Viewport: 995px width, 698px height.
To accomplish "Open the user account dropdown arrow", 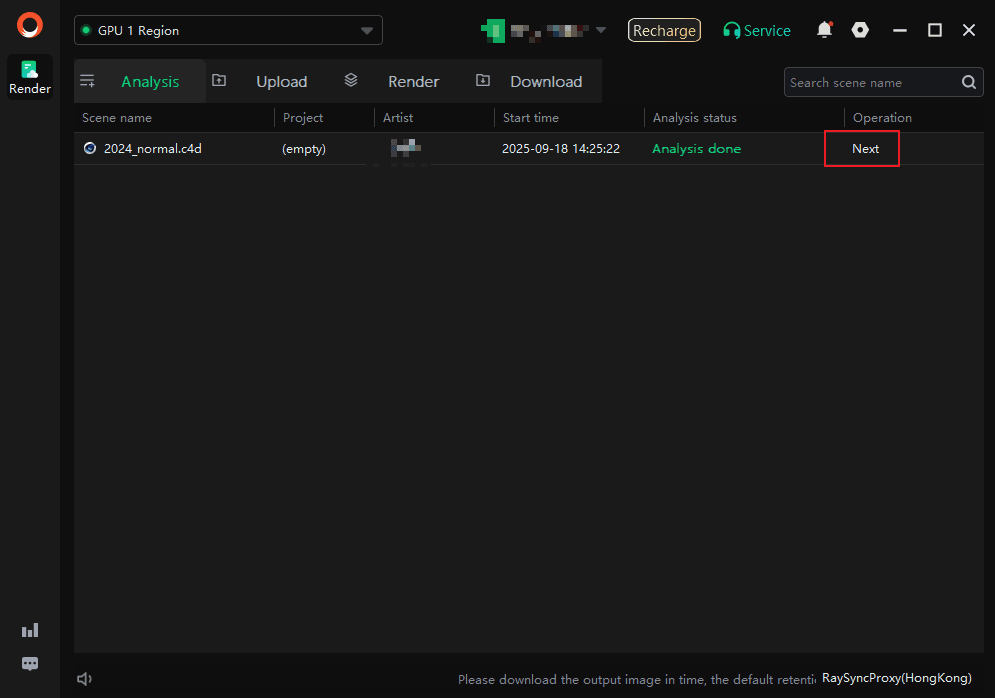I will click(x=601, y=30).
